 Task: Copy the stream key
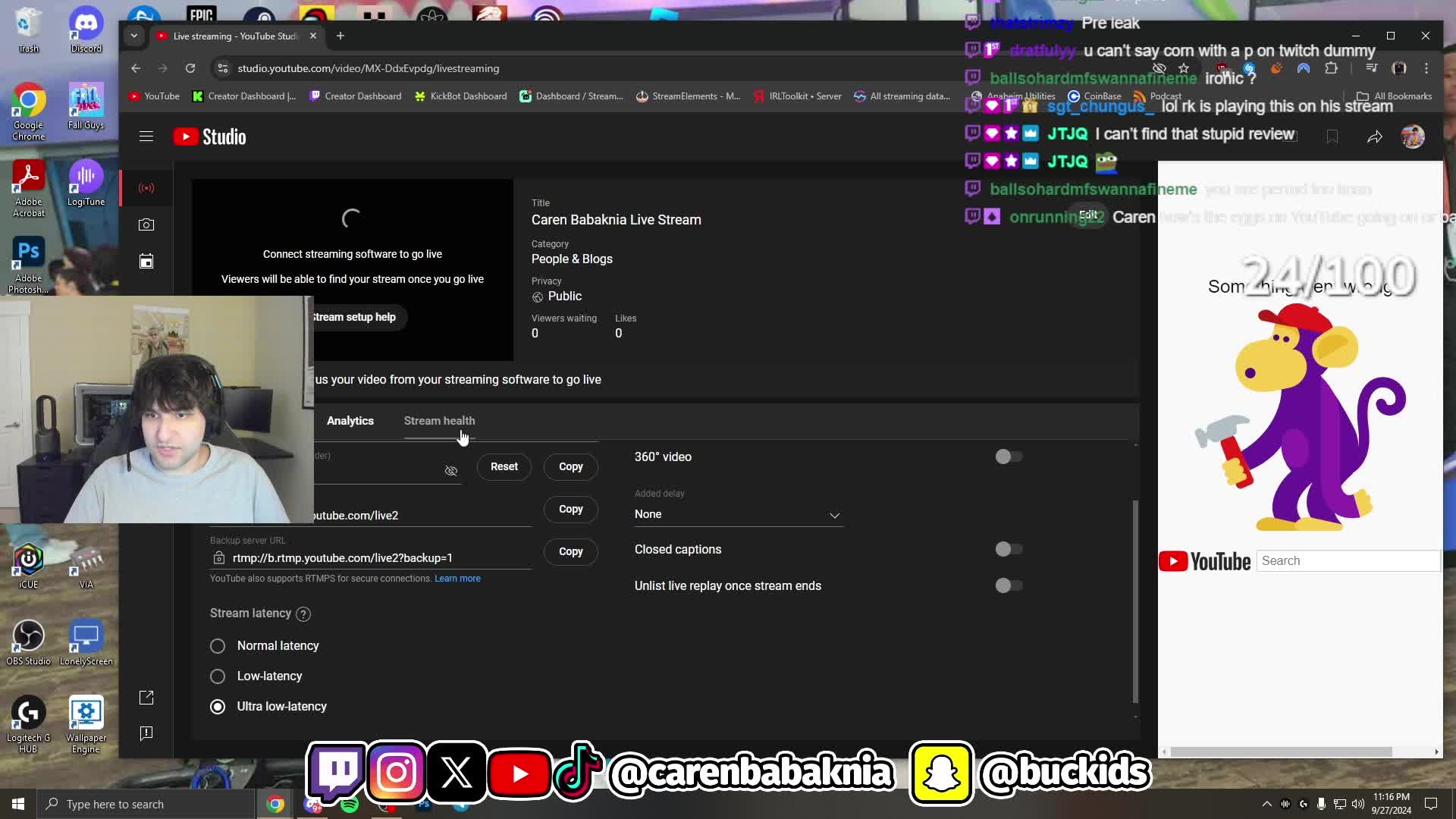571,466
